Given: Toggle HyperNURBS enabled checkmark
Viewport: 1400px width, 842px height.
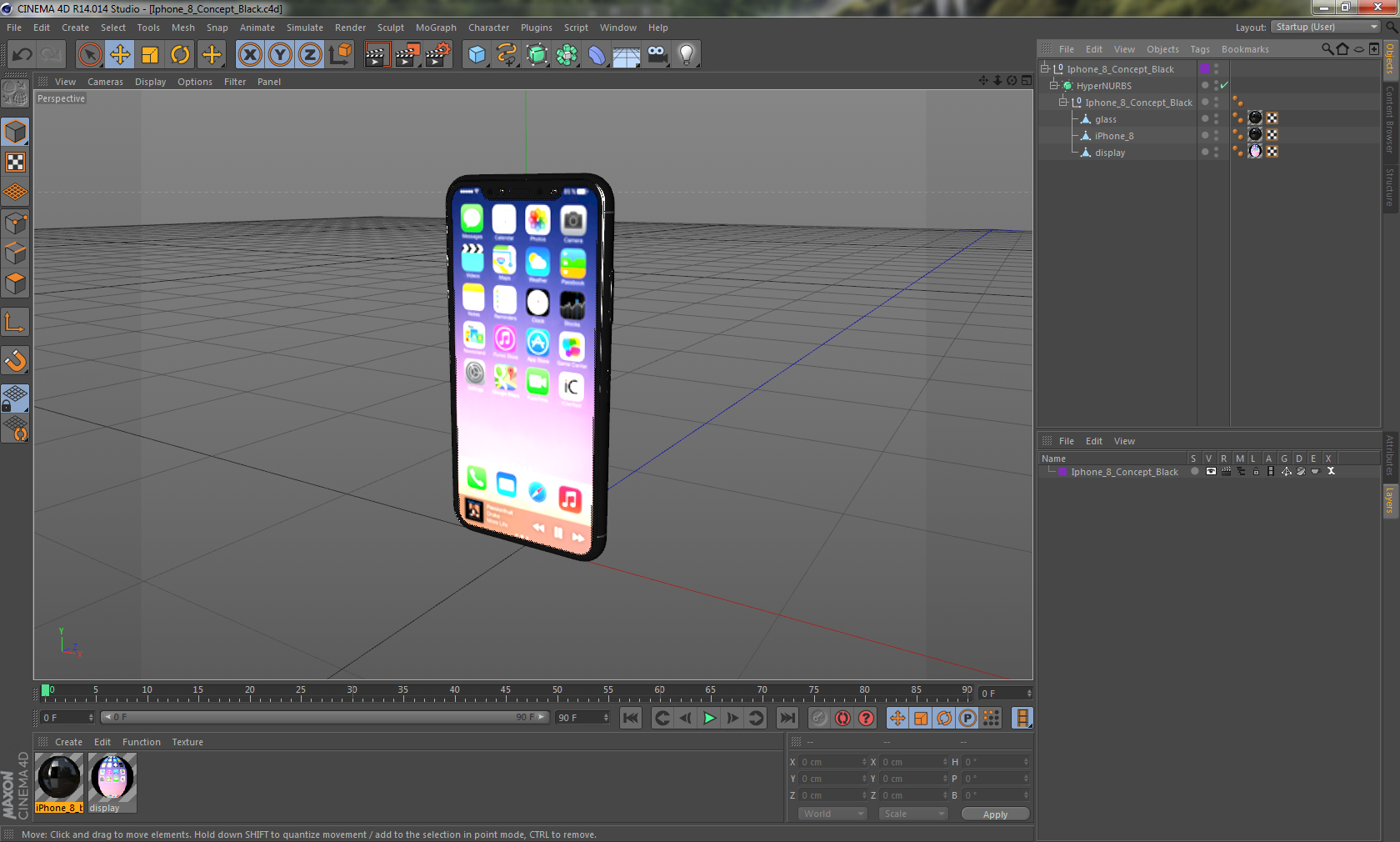Looking at the screenshot, I should click(1224, 85).
